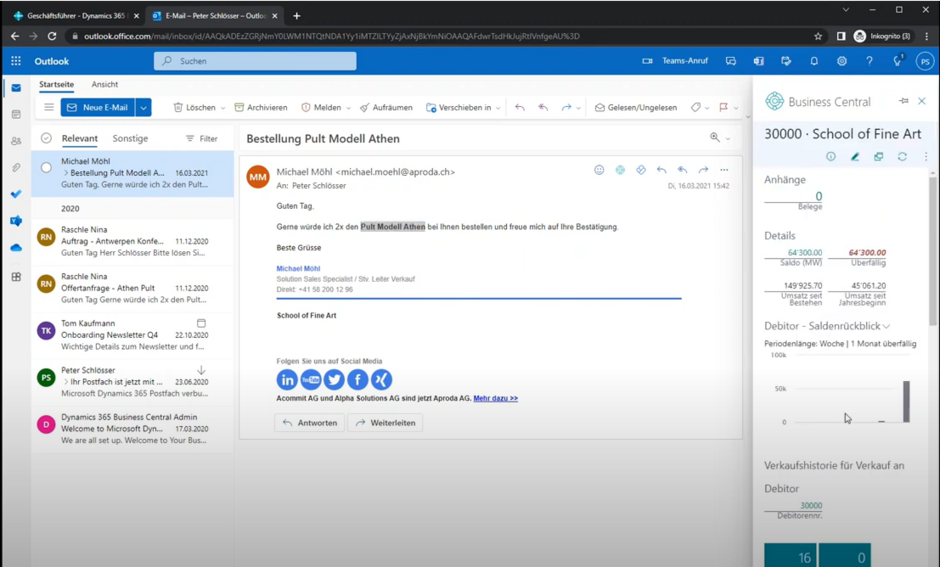
Task: Select the Relevant inbox tab
Action: point(80,138)
